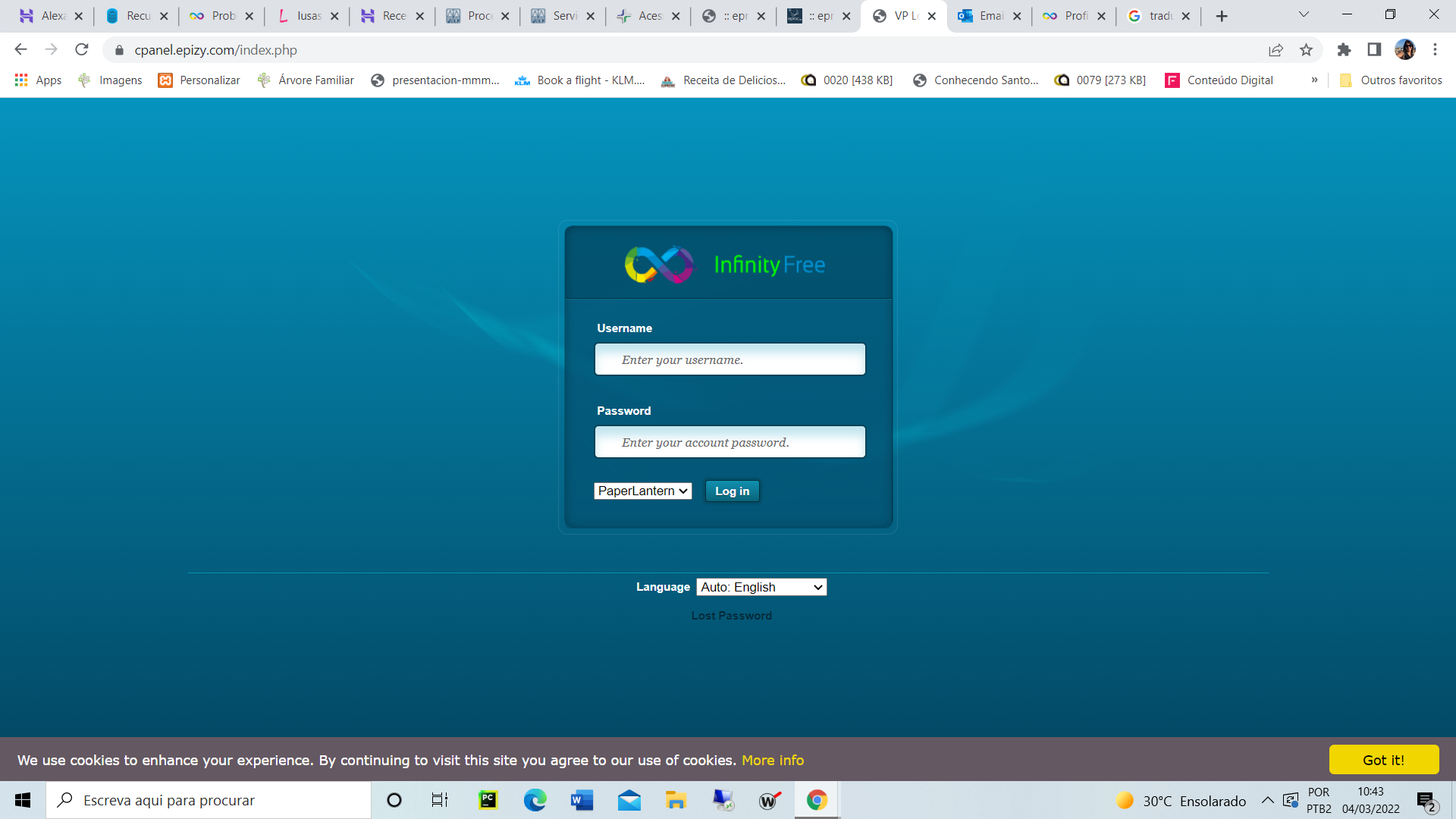The height and width of the screenshot is (819, 1456).
Task: Click the Log in button
Action: pyautogui.click(x=732, y=491)
